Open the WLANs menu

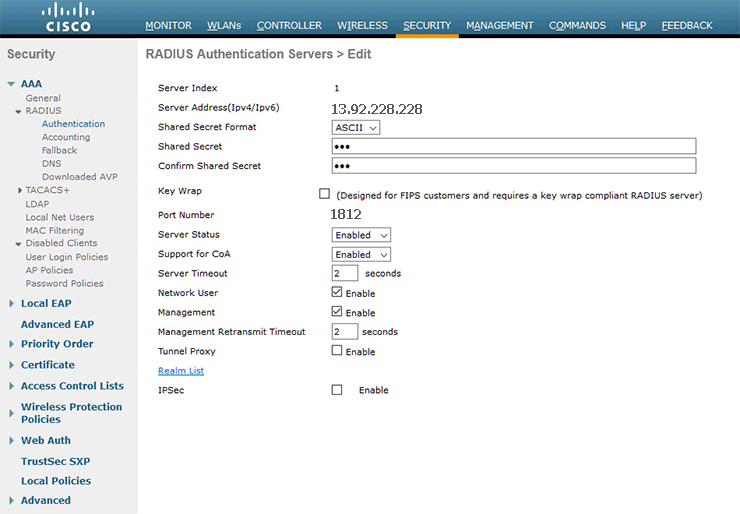[223, 25]
